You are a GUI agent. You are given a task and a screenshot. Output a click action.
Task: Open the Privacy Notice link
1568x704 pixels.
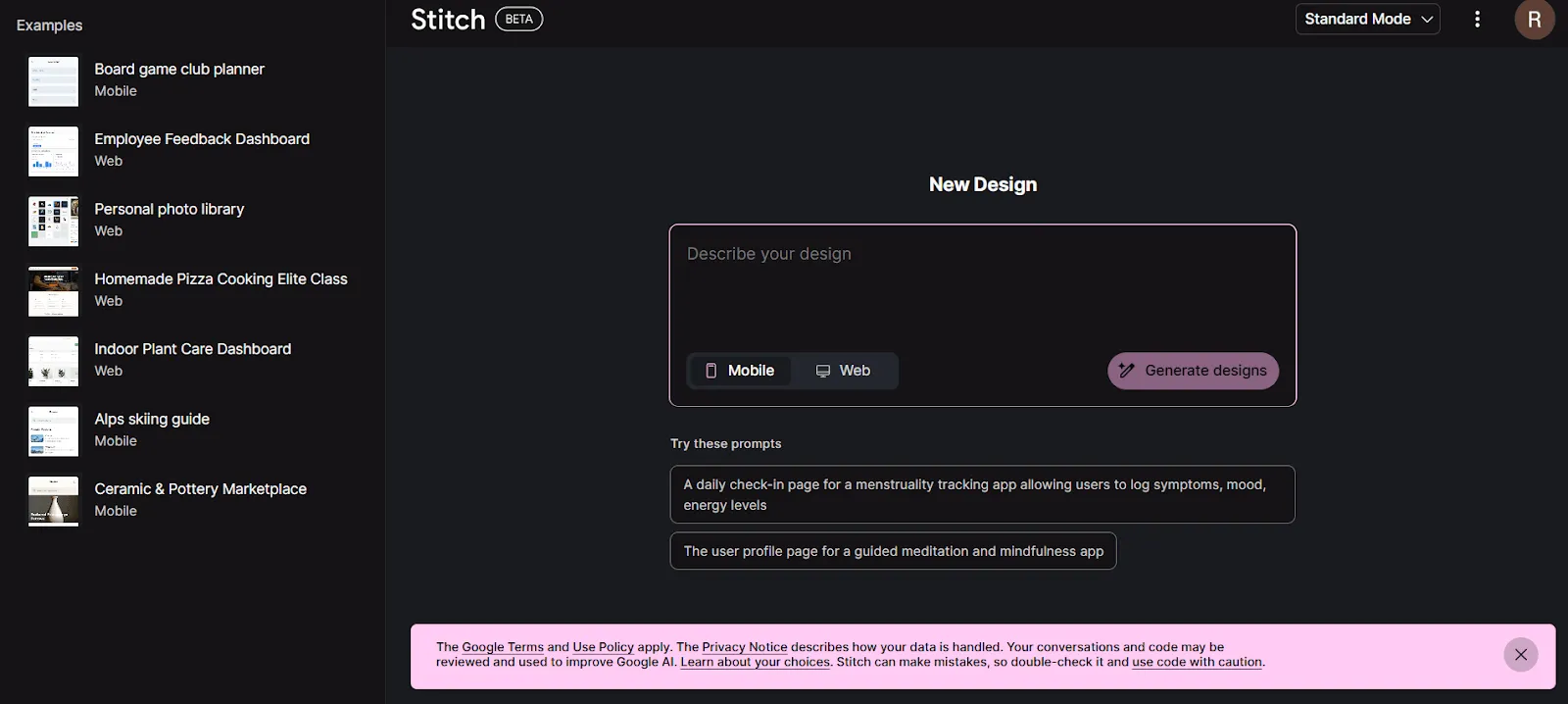point(745,647)
